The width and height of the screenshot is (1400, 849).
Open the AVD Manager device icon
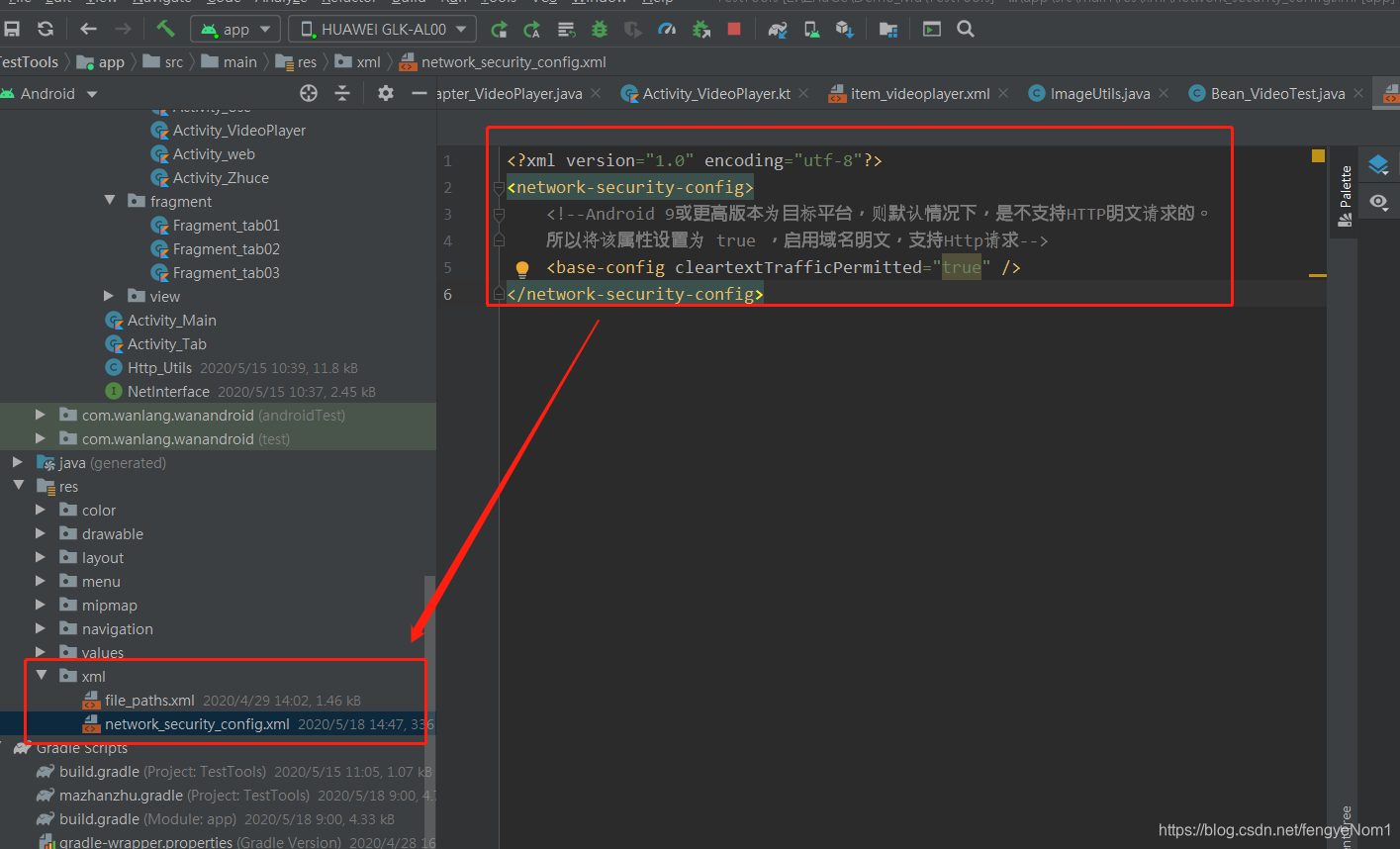811,29
